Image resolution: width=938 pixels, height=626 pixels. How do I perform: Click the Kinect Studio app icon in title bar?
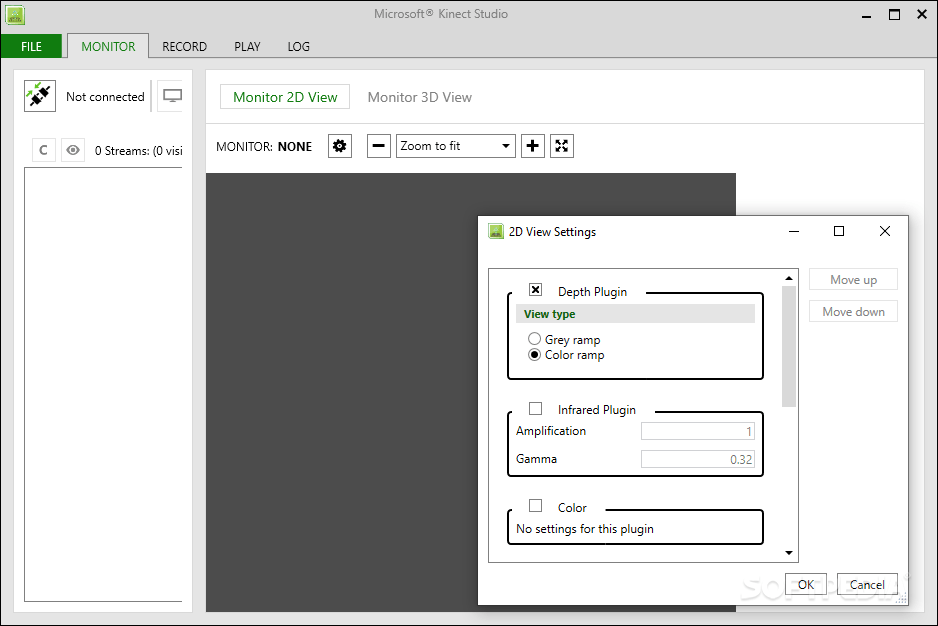coord(14,14)
